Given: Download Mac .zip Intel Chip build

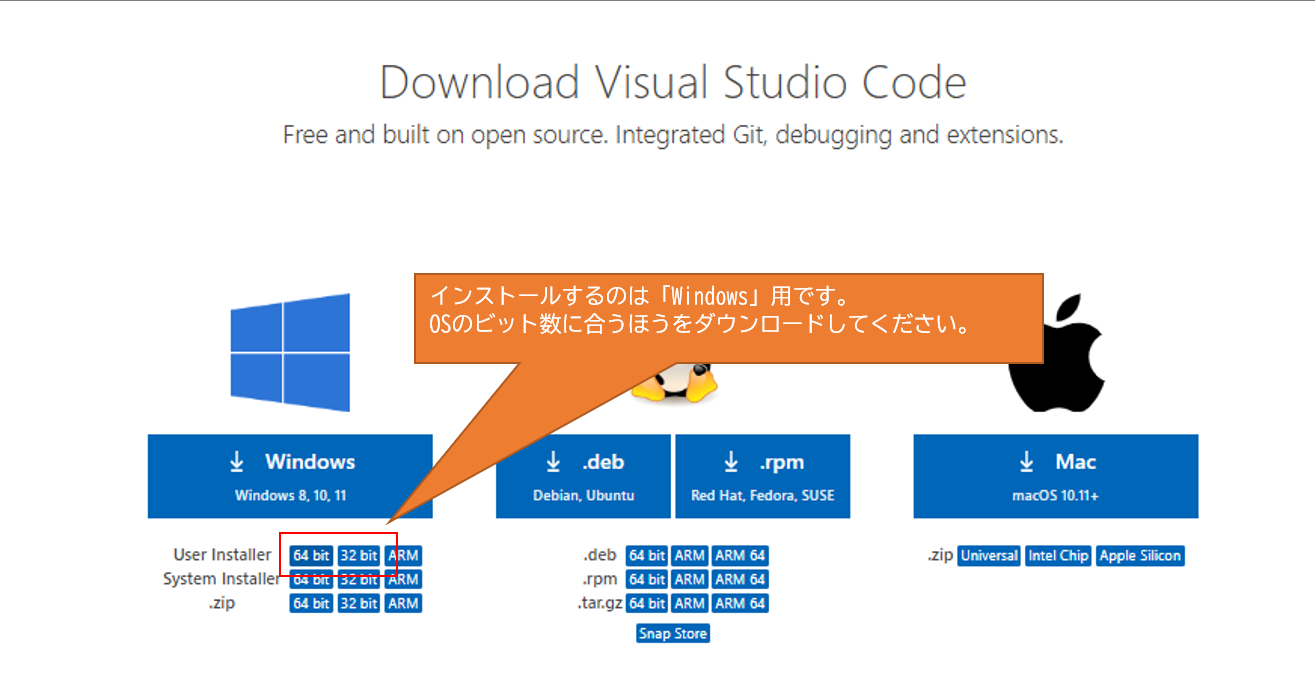Looking at the screenshot, I should click(x=1058, y=556).
